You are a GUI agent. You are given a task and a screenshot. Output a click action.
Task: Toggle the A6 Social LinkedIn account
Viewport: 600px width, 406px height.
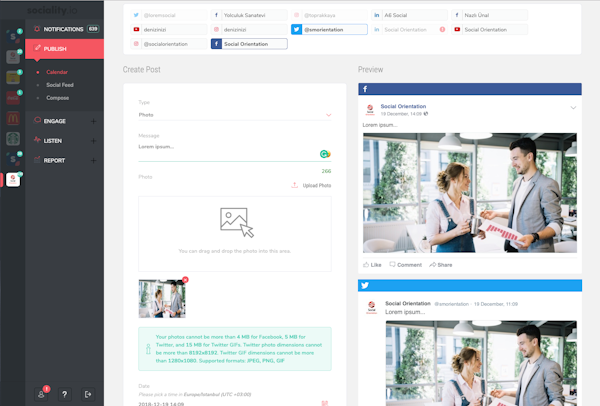pyautogui.click(x=409, y=15)
